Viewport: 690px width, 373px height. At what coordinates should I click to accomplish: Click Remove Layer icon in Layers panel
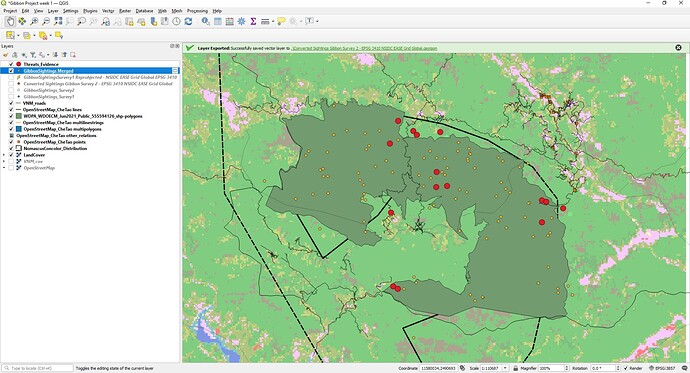(73, 55)
